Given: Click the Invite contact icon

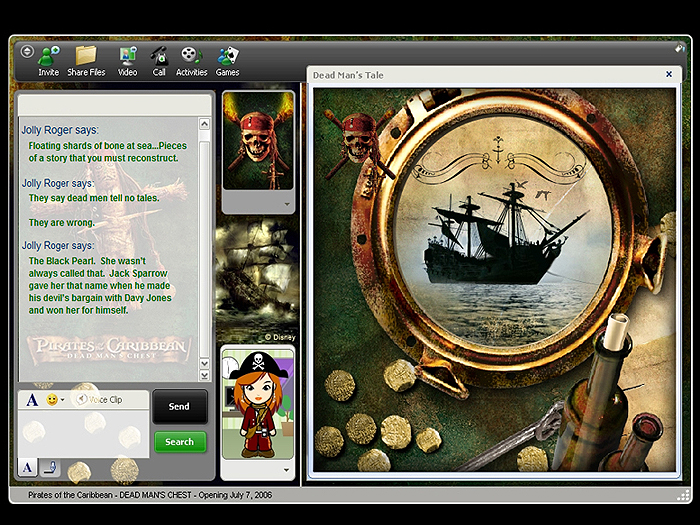Looking at the screenshot, I should click(x=48, y=61).
